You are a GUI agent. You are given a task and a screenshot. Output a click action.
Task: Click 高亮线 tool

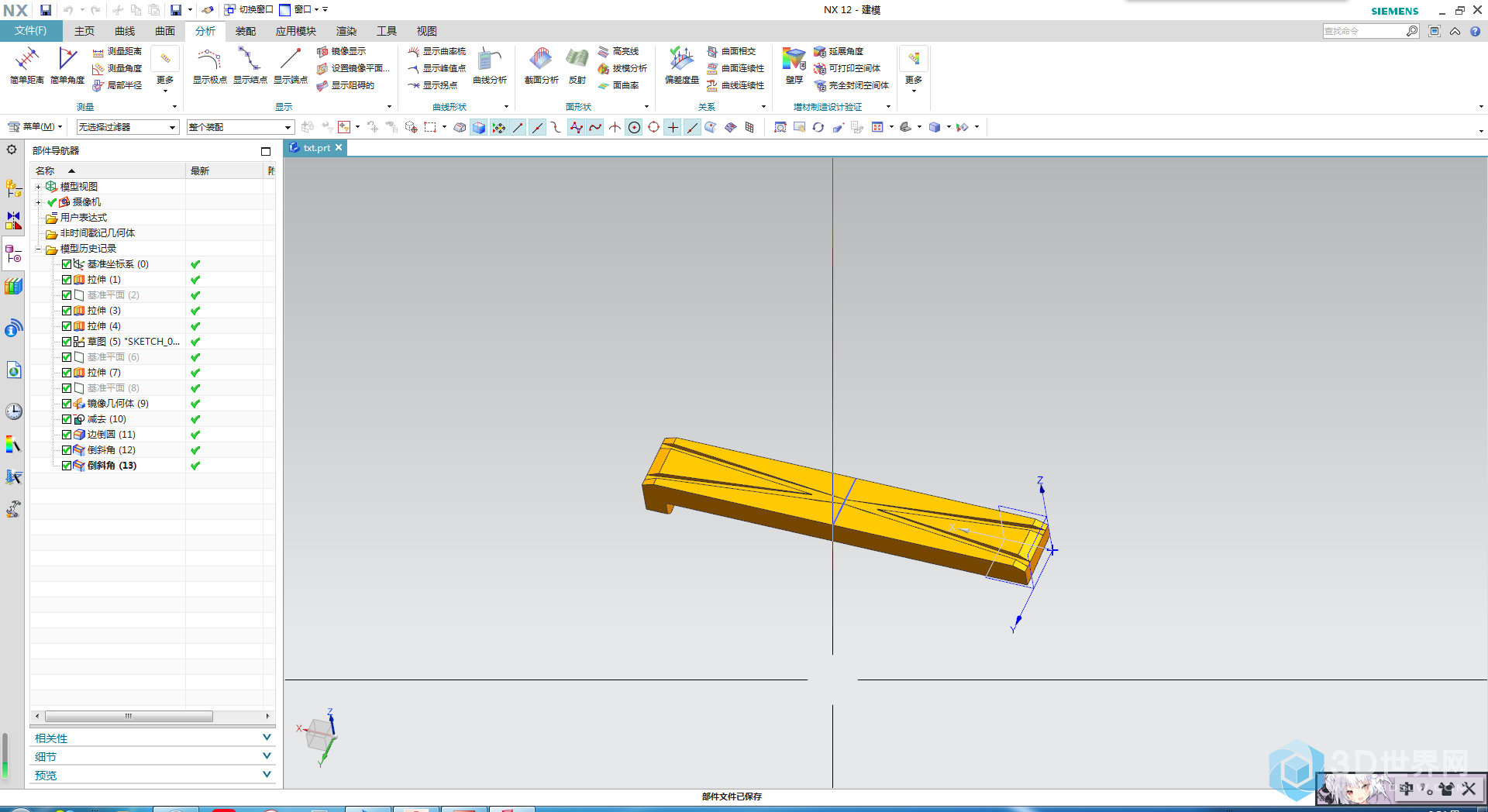point(618,51)
